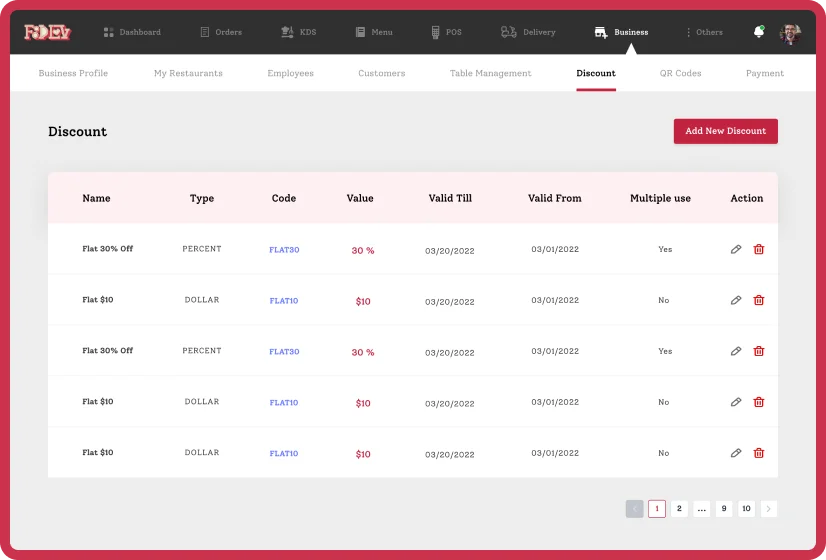Open the user profile avatar
The image size is (826, 560).
coord(790,33)
